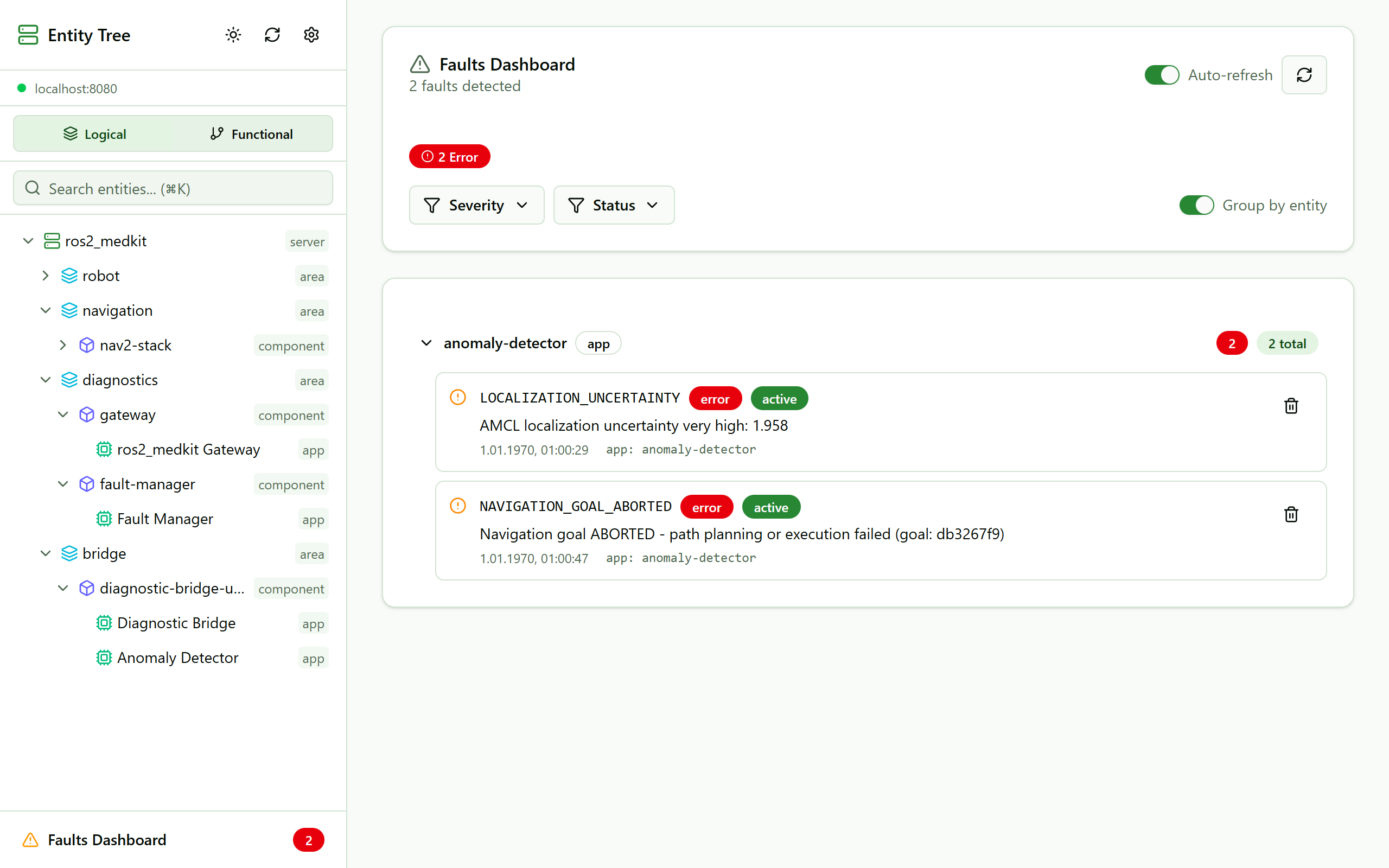
Task: Click the nav2-stack component cube icon
Action: click(x=87, y=345)
